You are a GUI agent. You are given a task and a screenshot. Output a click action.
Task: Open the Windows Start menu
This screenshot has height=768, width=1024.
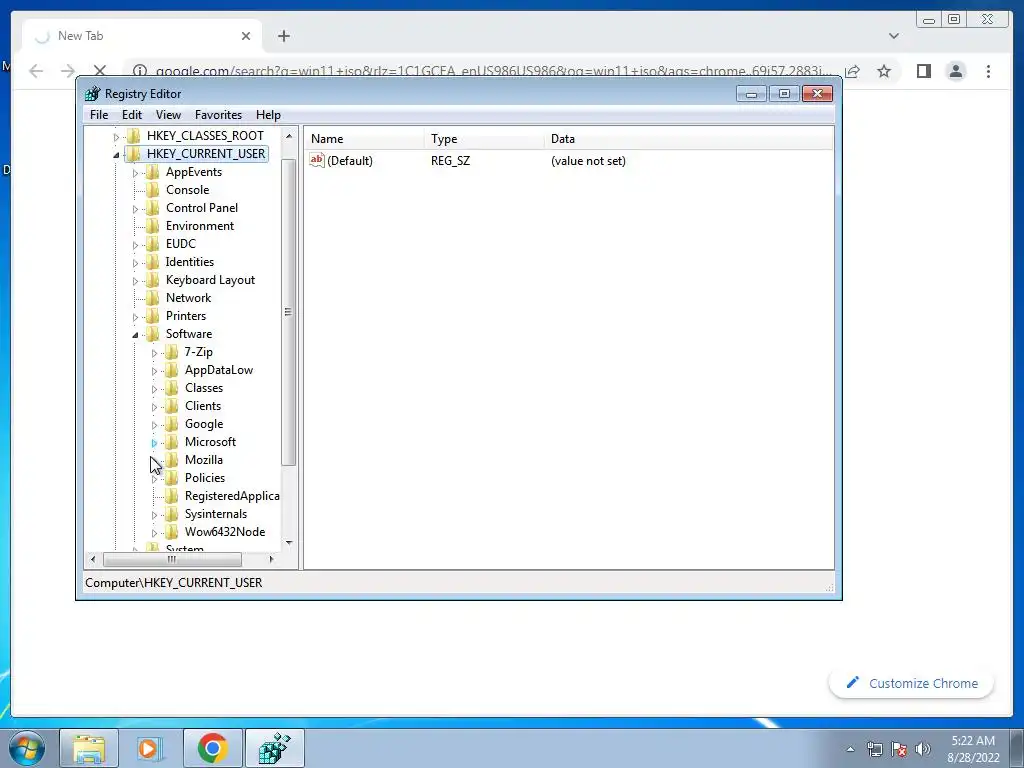(x=27, y=748)
